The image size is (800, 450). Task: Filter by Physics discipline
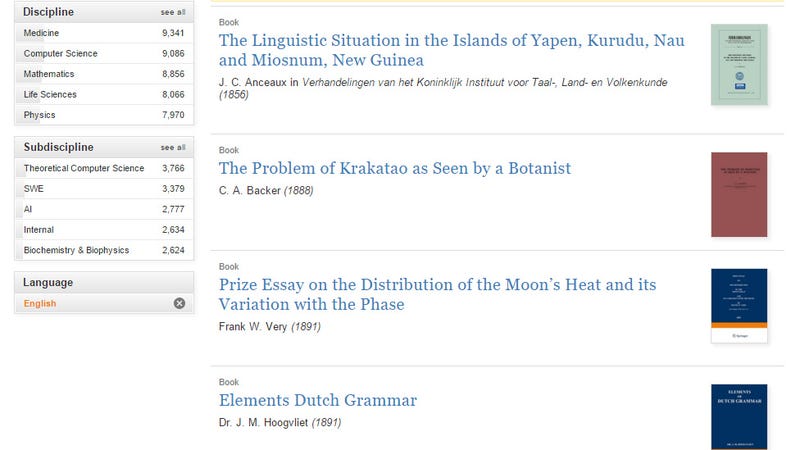tap(104, 115)
